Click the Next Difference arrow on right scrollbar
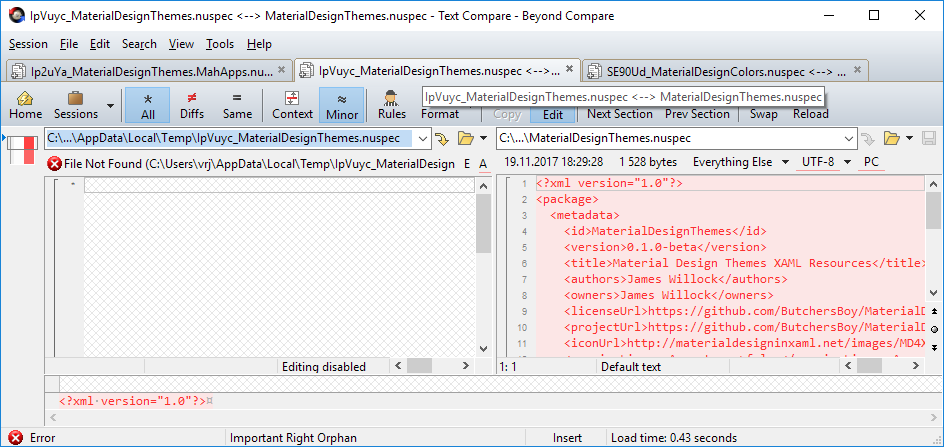The height and width of the screenshot is (447, 944). tap(934, 348)
